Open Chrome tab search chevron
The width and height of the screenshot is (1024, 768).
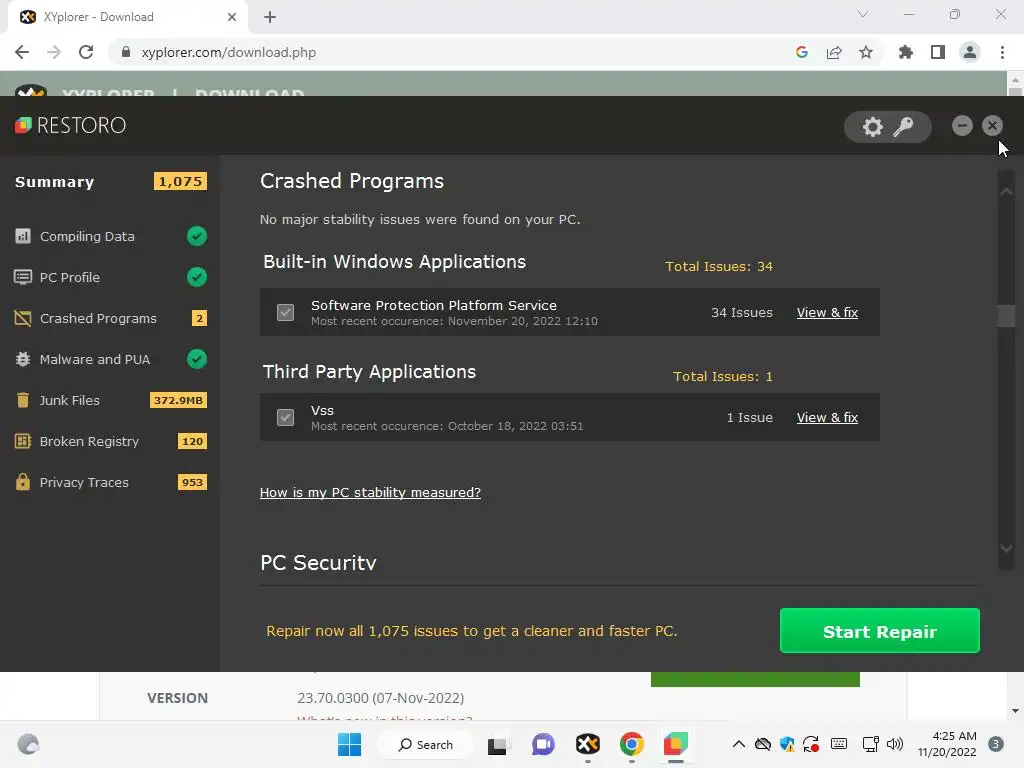863,14
